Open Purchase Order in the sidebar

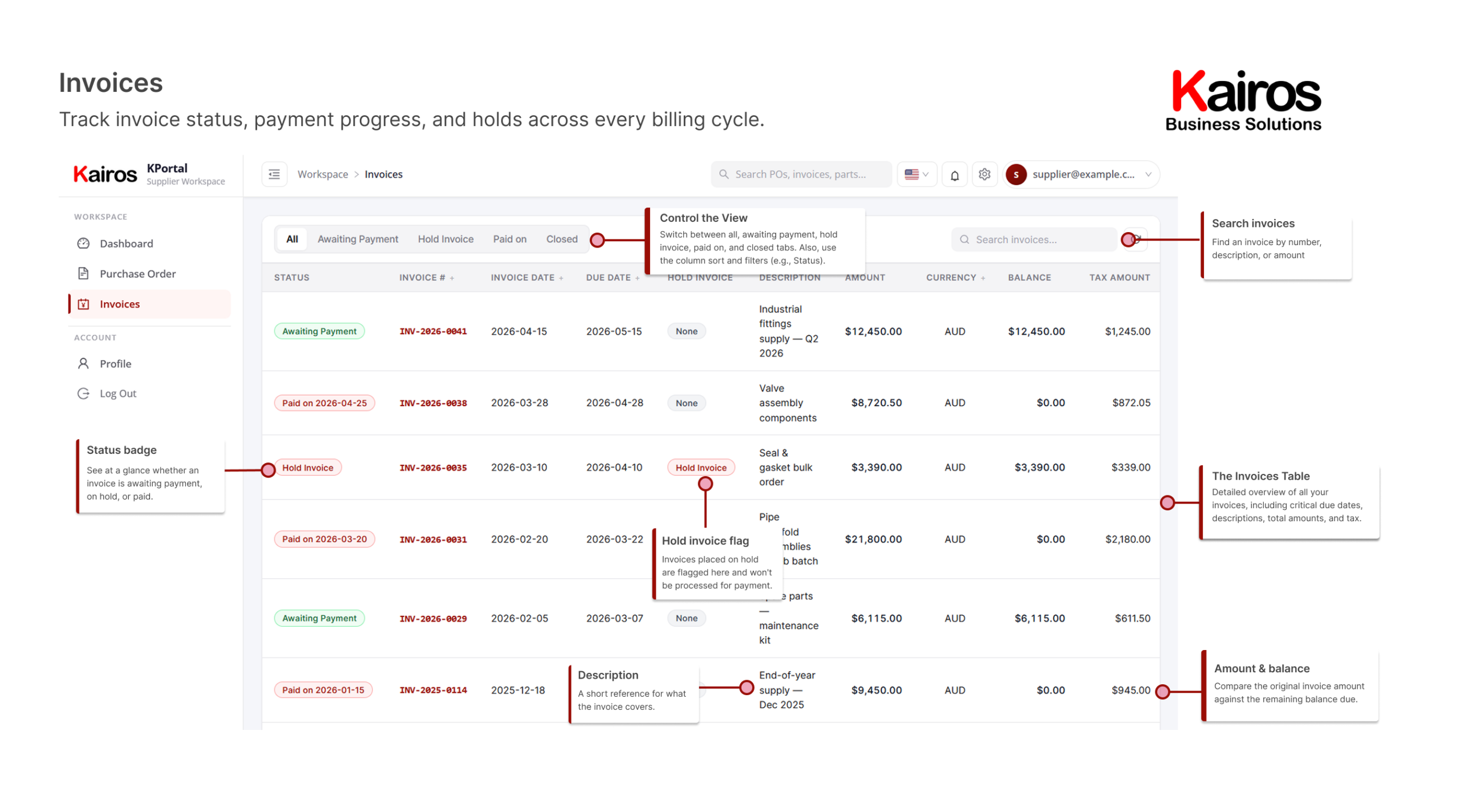149,274
